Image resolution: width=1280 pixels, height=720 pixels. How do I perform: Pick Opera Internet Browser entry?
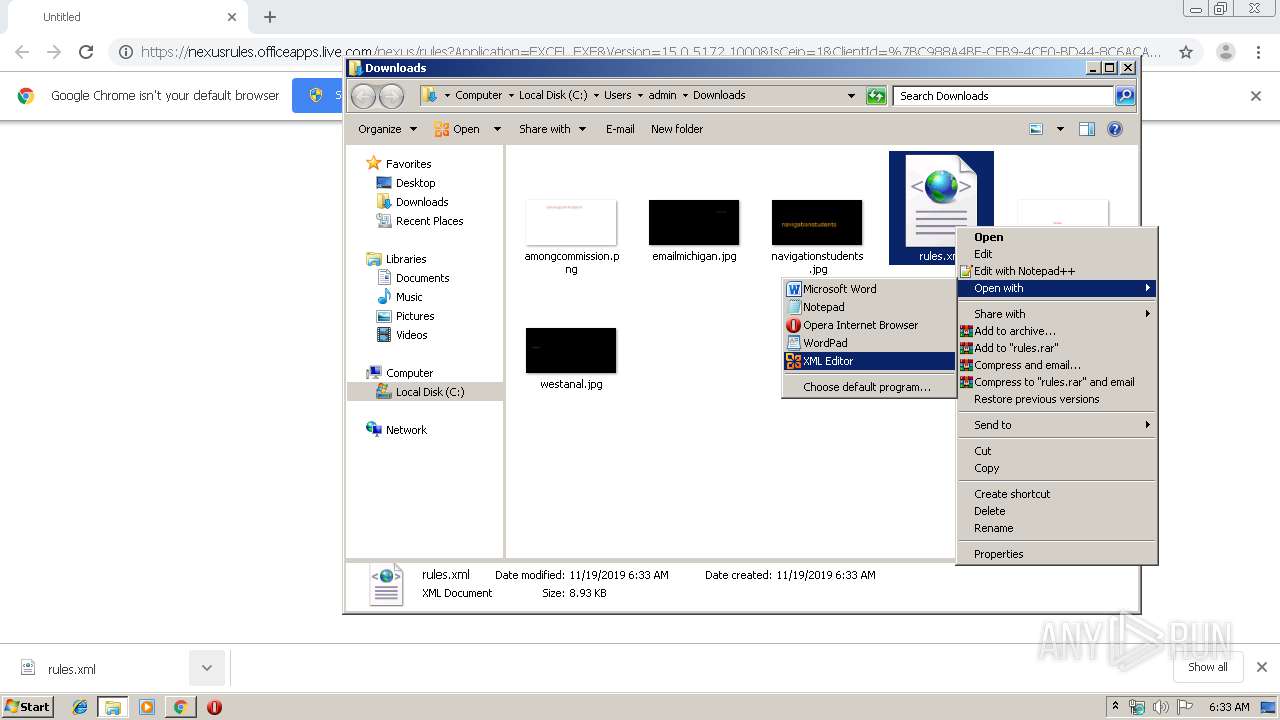869,325
